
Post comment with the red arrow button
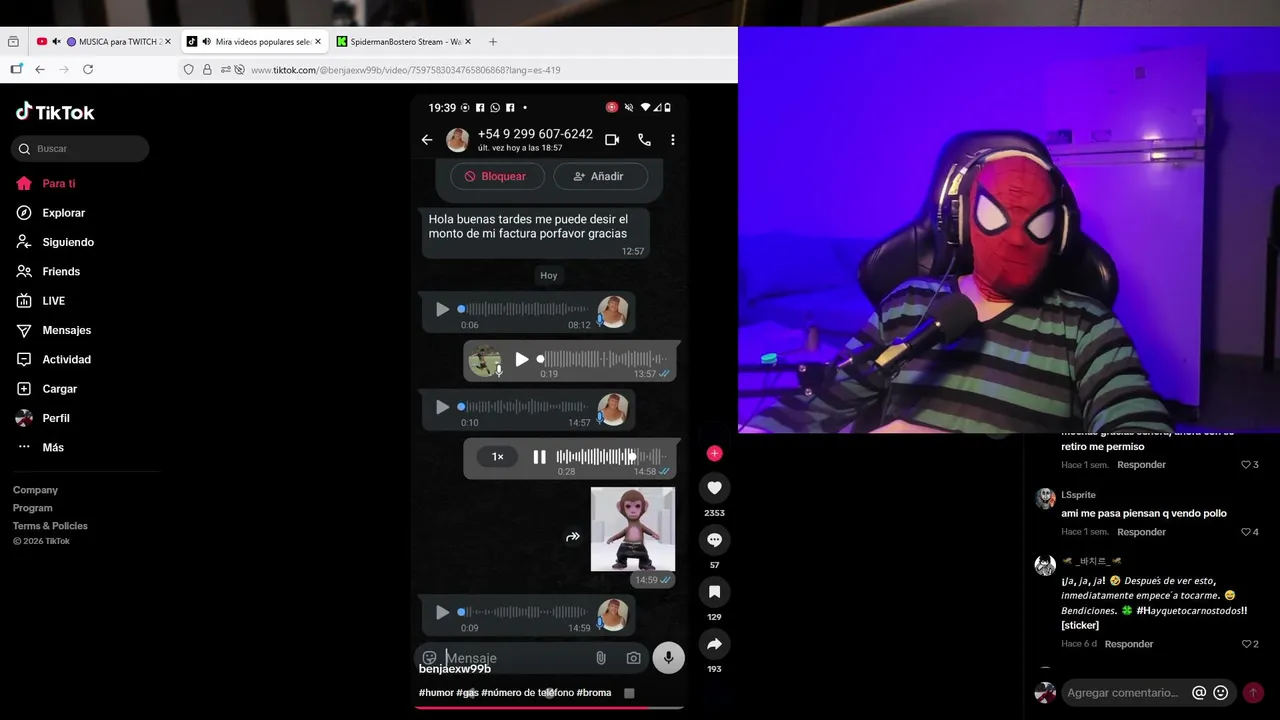pyautogui.click(x=1253, y=693)
